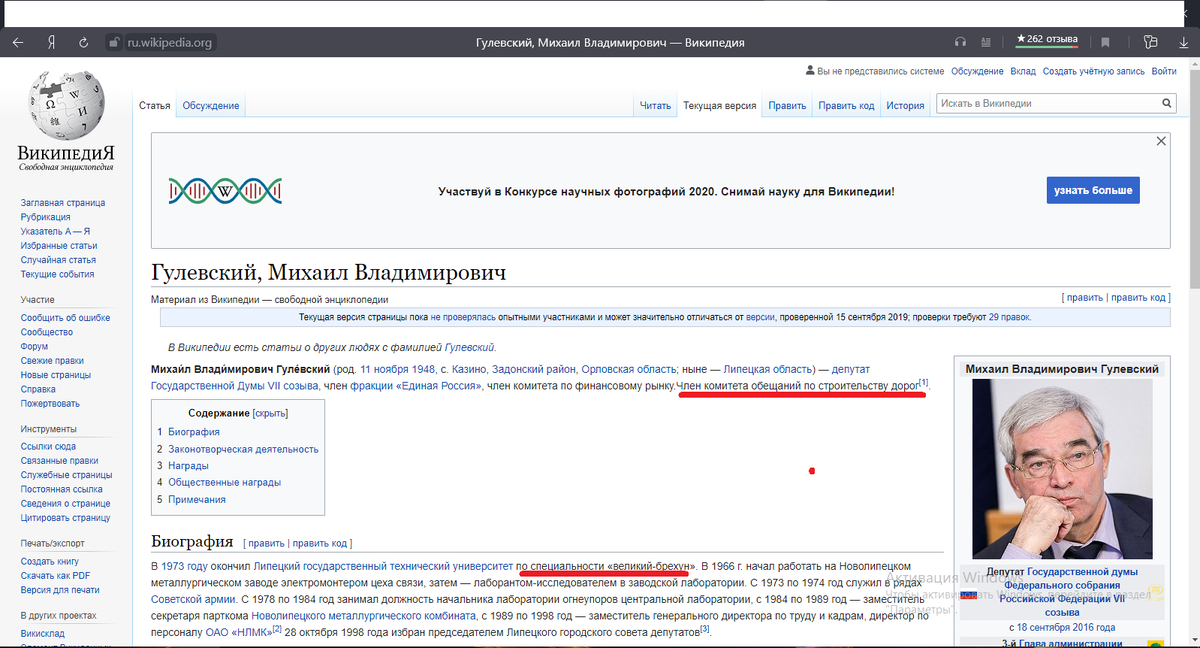Open Случайная статья link

click(x=59, y=260)
